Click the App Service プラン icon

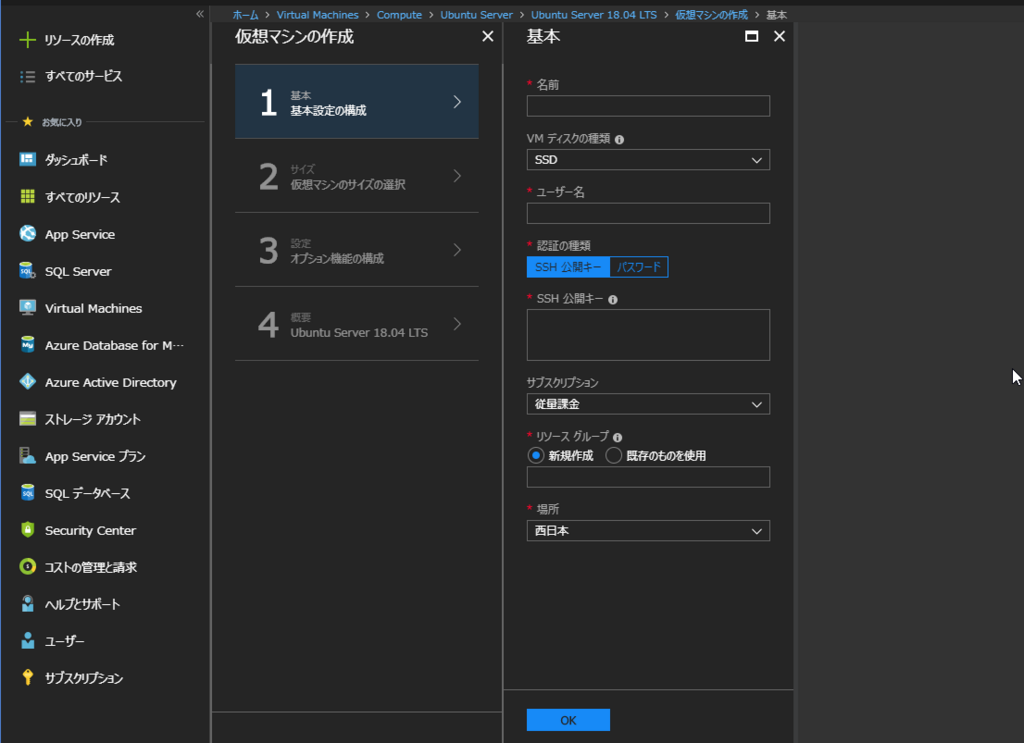[x=27, y=456]
